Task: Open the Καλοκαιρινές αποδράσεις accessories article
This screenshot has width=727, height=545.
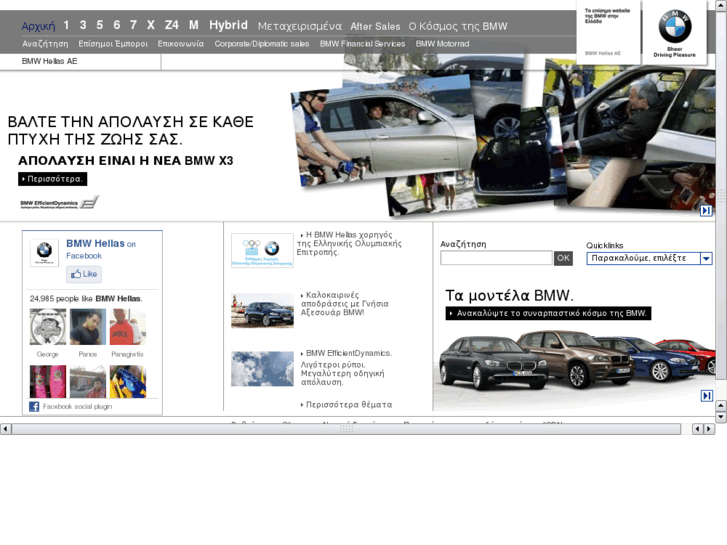Action: pos(344,304)
